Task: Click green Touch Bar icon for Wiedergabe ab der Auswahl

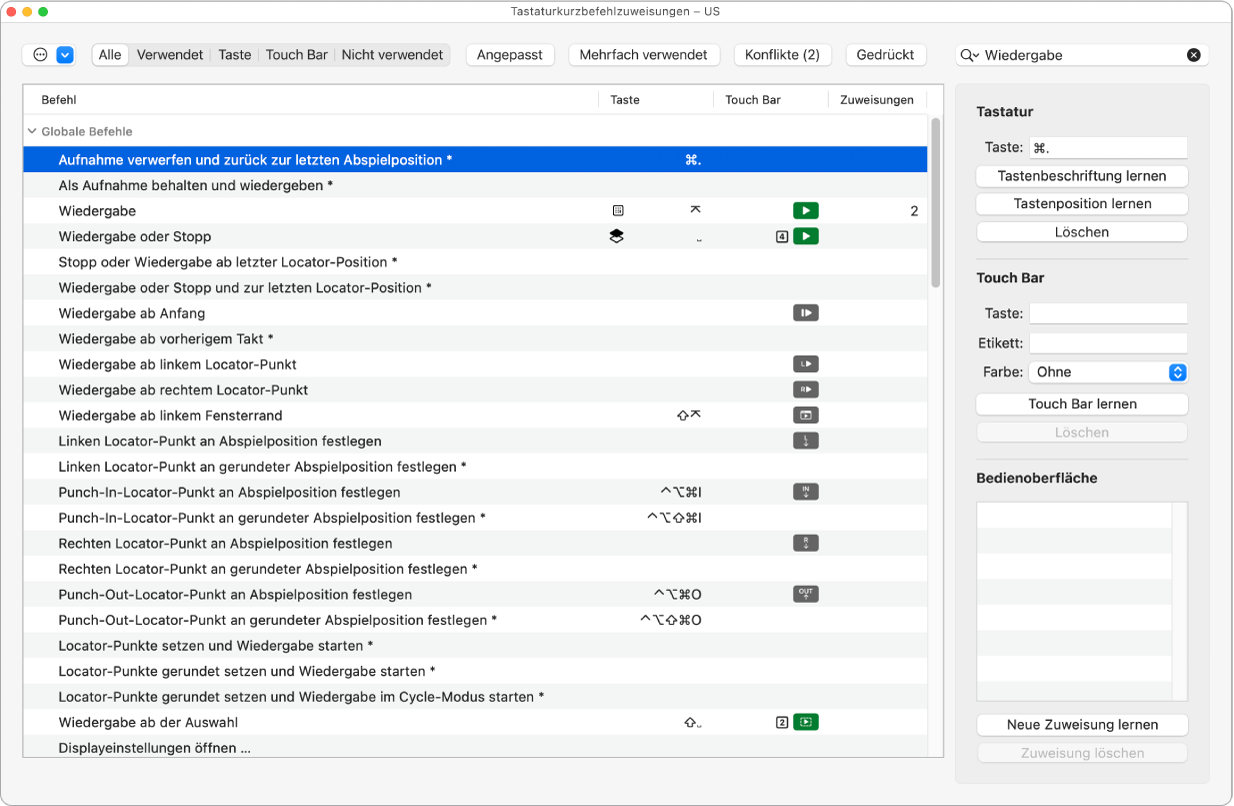Action: tap(805, 722)
